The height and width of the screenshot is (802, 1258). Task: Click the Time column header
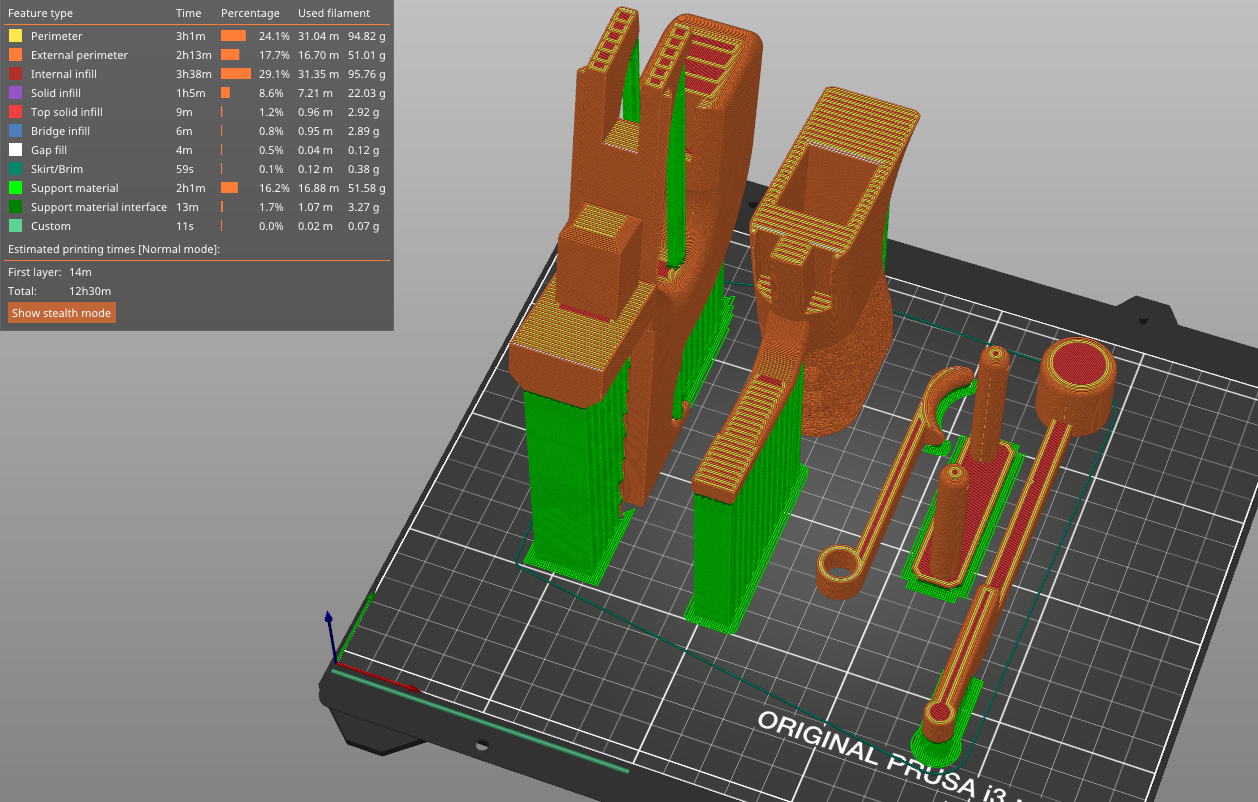(188, 14)
